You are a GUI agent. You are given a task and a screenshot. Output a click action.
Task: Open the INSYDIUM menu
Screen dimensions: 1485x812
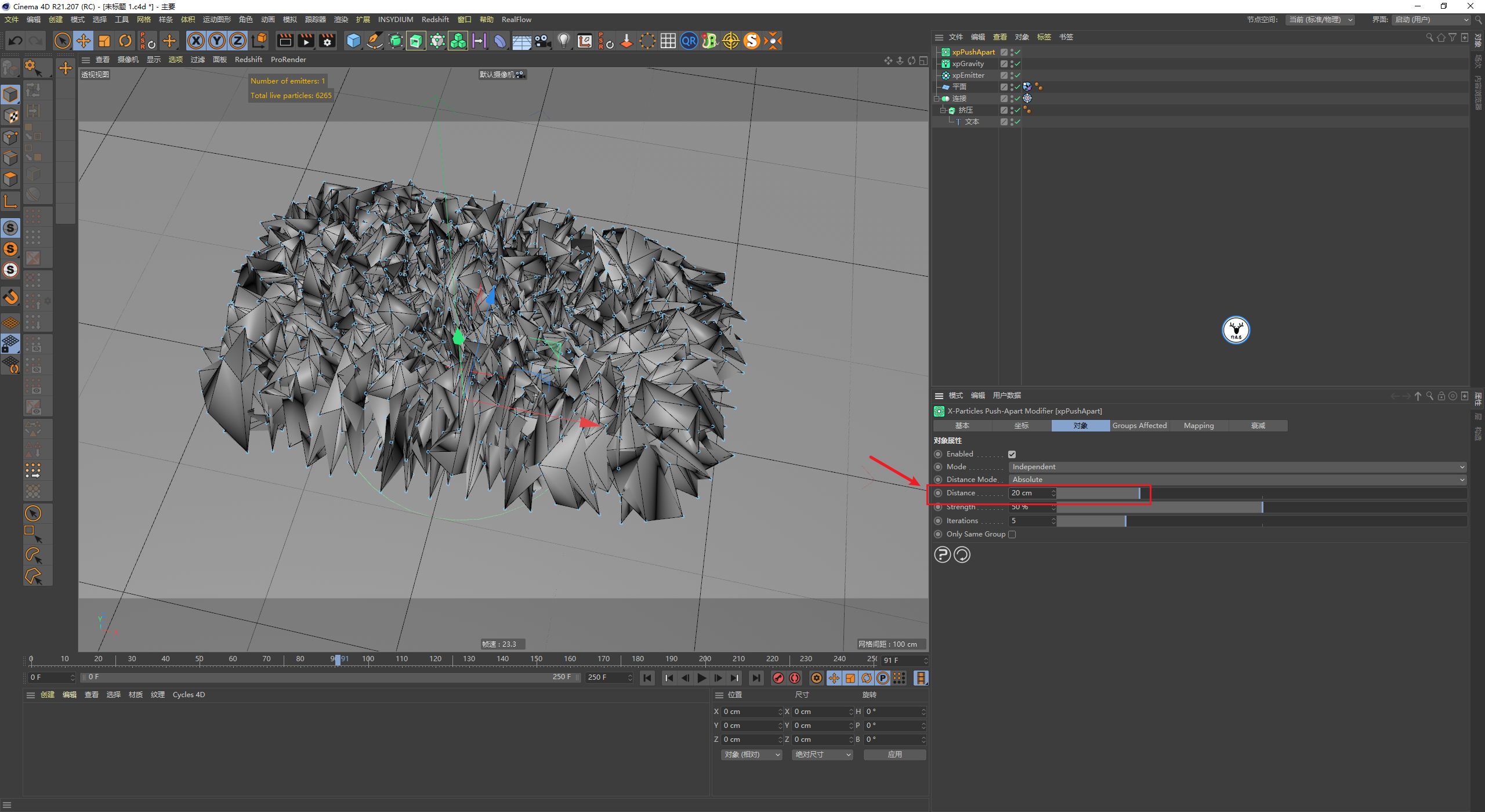[x=395, y=19]
